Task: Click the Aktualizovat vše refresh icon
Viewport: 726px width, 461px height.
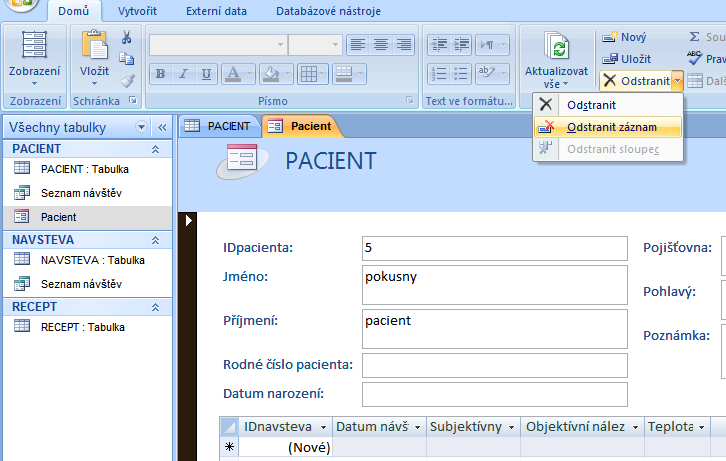Action: click(x=557, y=47)
